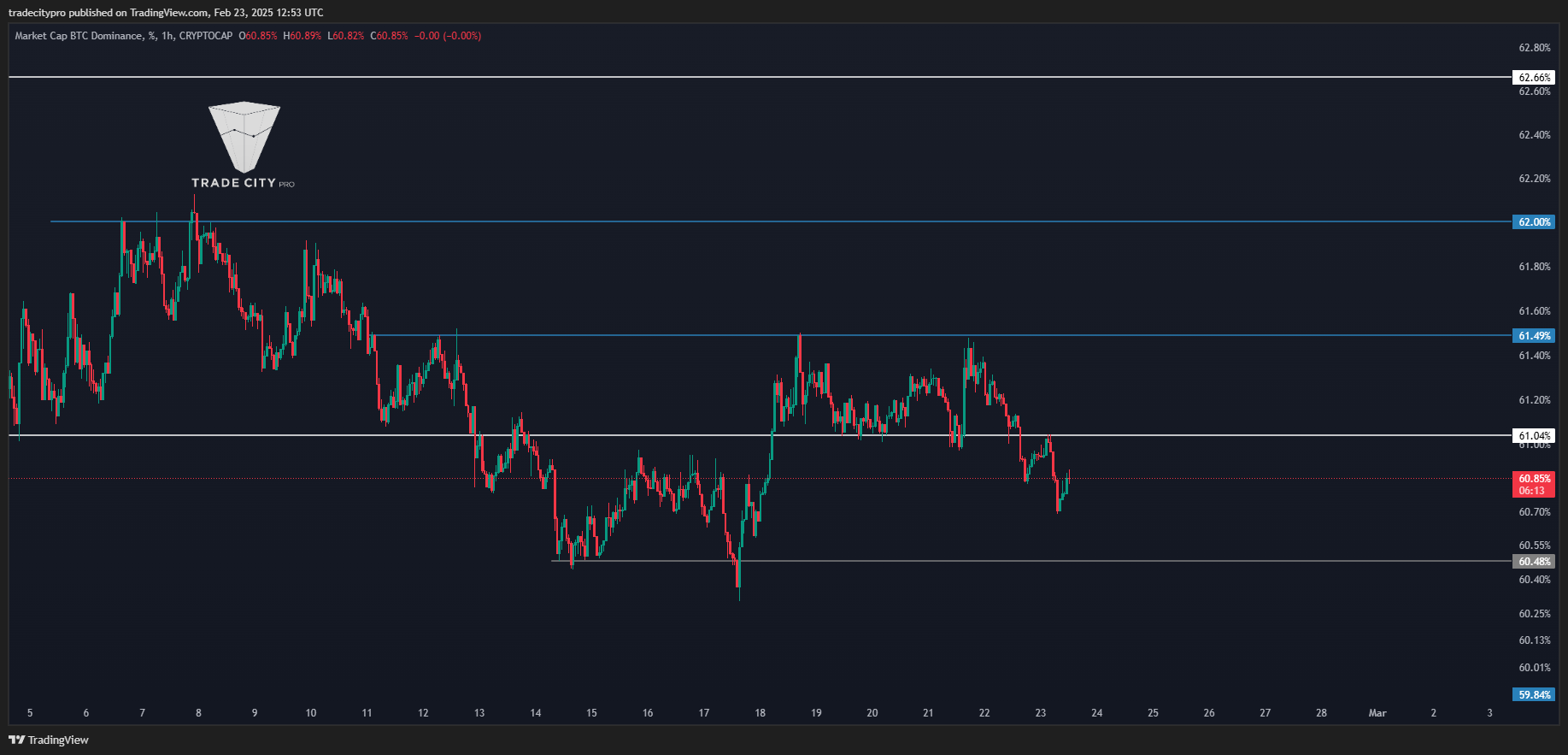Click the tradecitypro publication header text
This screenshot has height=755, width=1568.
coord(166,12)
